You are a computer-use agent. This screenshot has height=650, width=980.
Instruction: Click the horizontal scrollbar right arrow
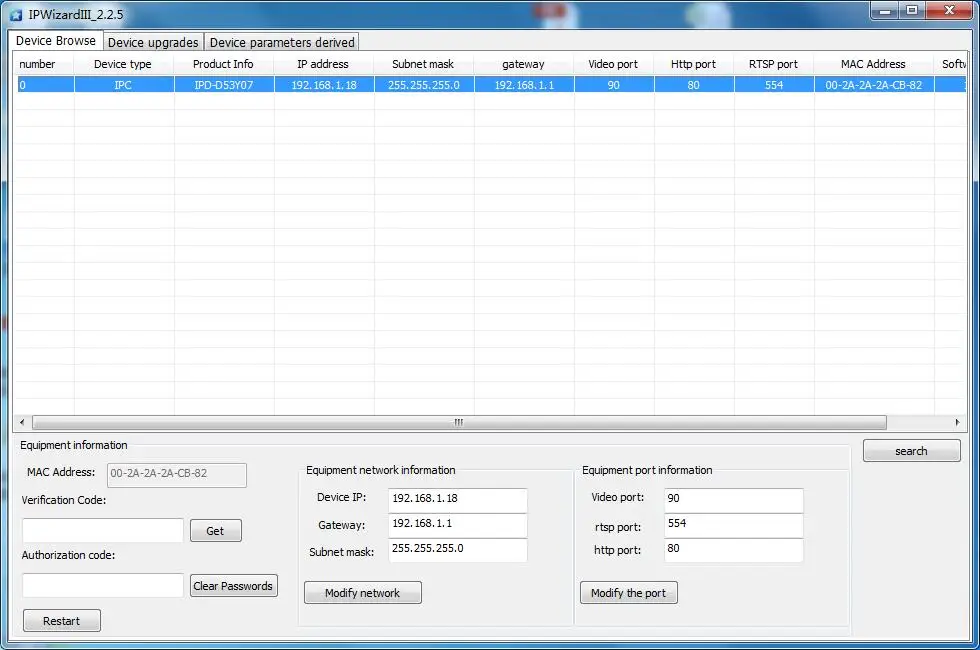[958, 422]
